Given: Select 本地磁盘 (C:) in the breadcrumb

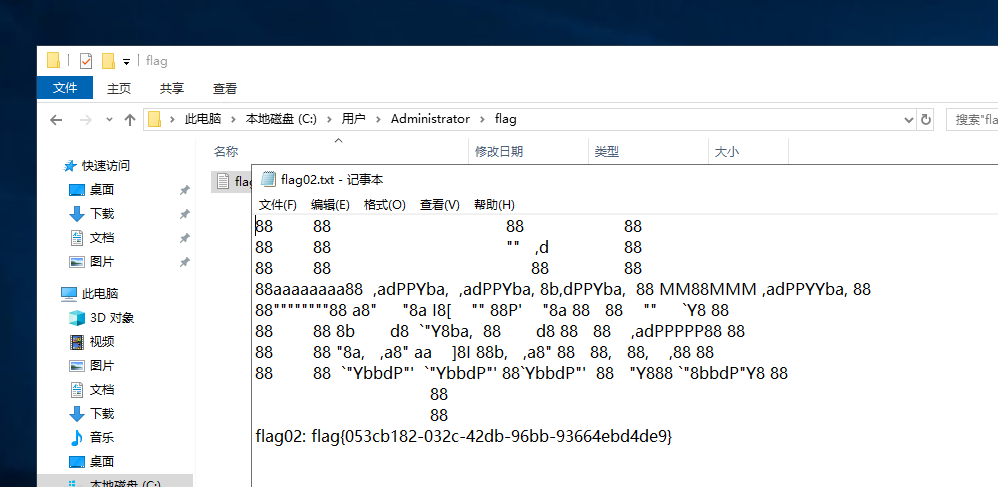Looking at the screenshot, I should [281, 119].
